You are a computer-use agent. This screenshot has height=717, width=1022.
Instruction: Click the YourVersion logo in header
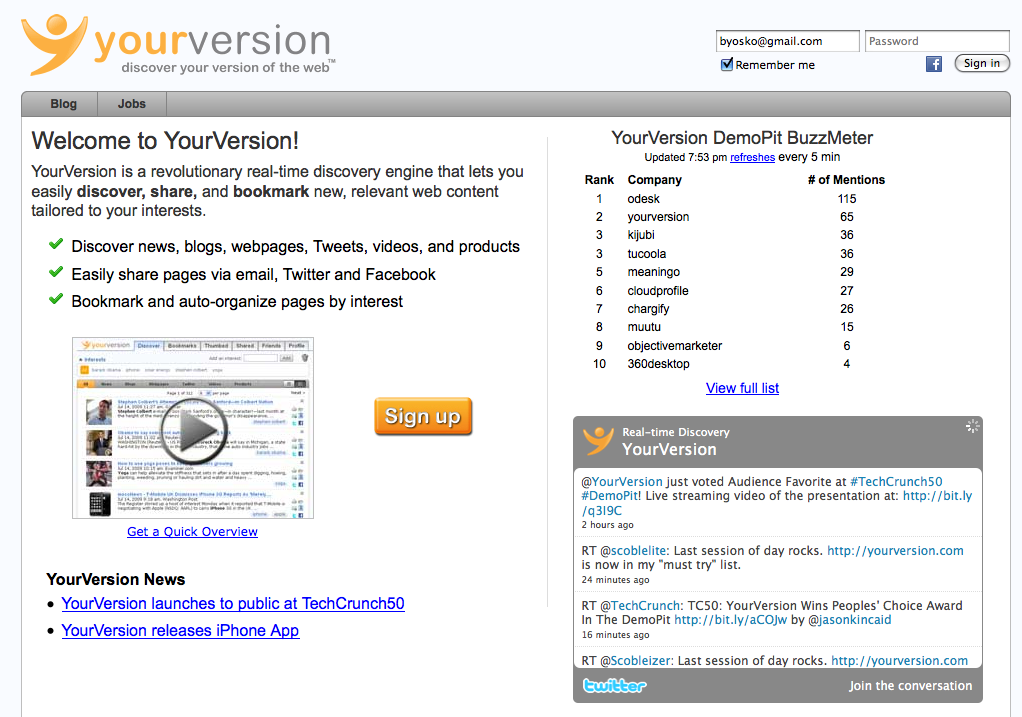(178, 44)
